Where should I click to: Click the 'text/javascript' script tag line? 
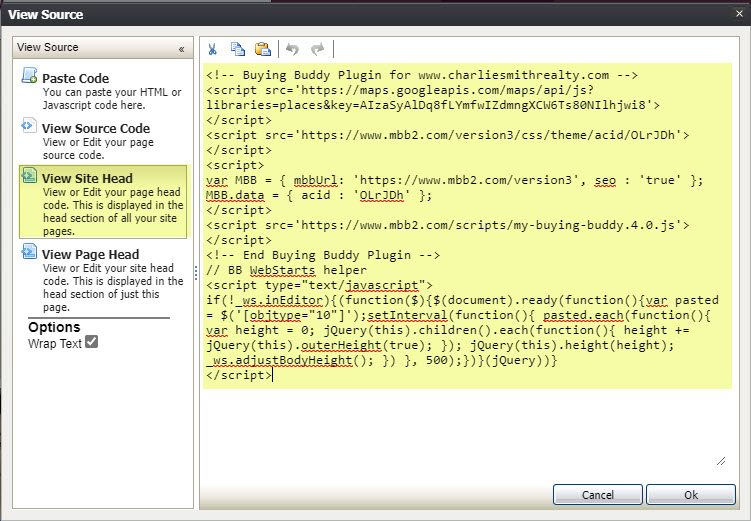[x=319, y=285]
